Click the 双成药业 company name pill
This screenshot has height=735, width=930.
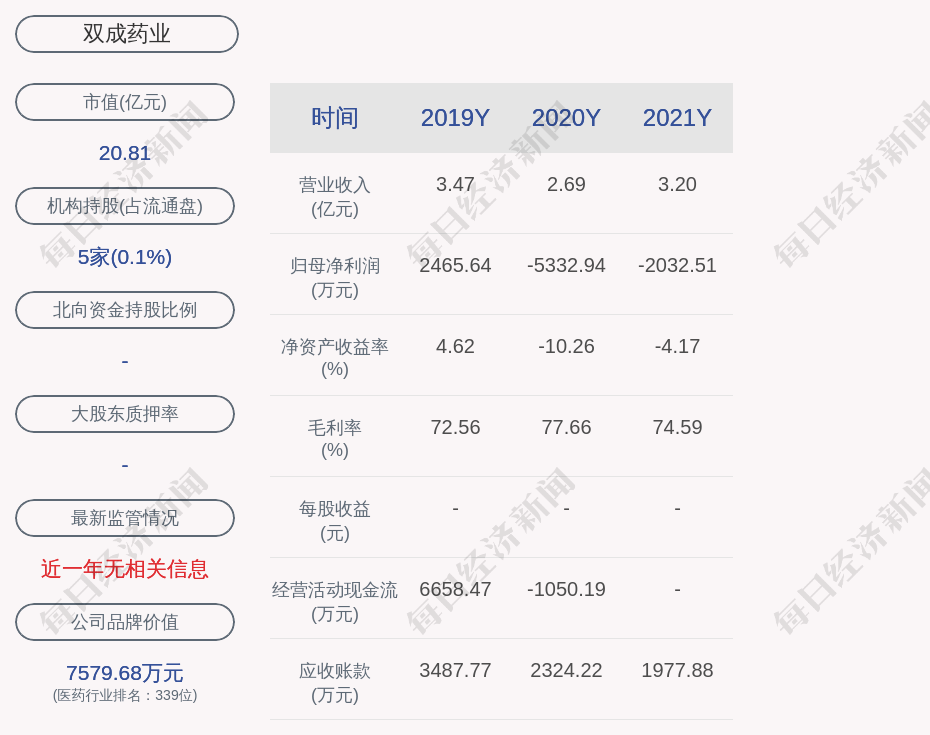pyautogui.click(x=126, y=34)
